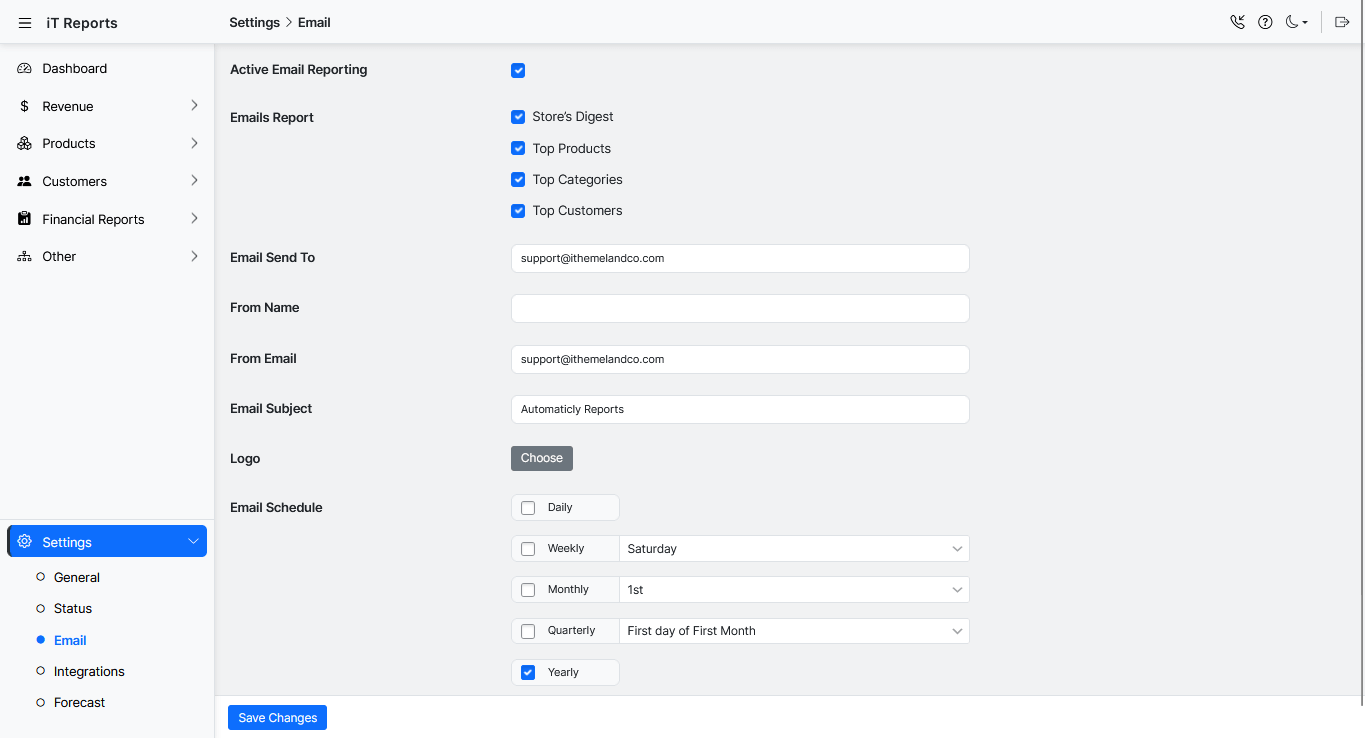Click the logout icon
1365x738 pixels.
click(1342, 22)
